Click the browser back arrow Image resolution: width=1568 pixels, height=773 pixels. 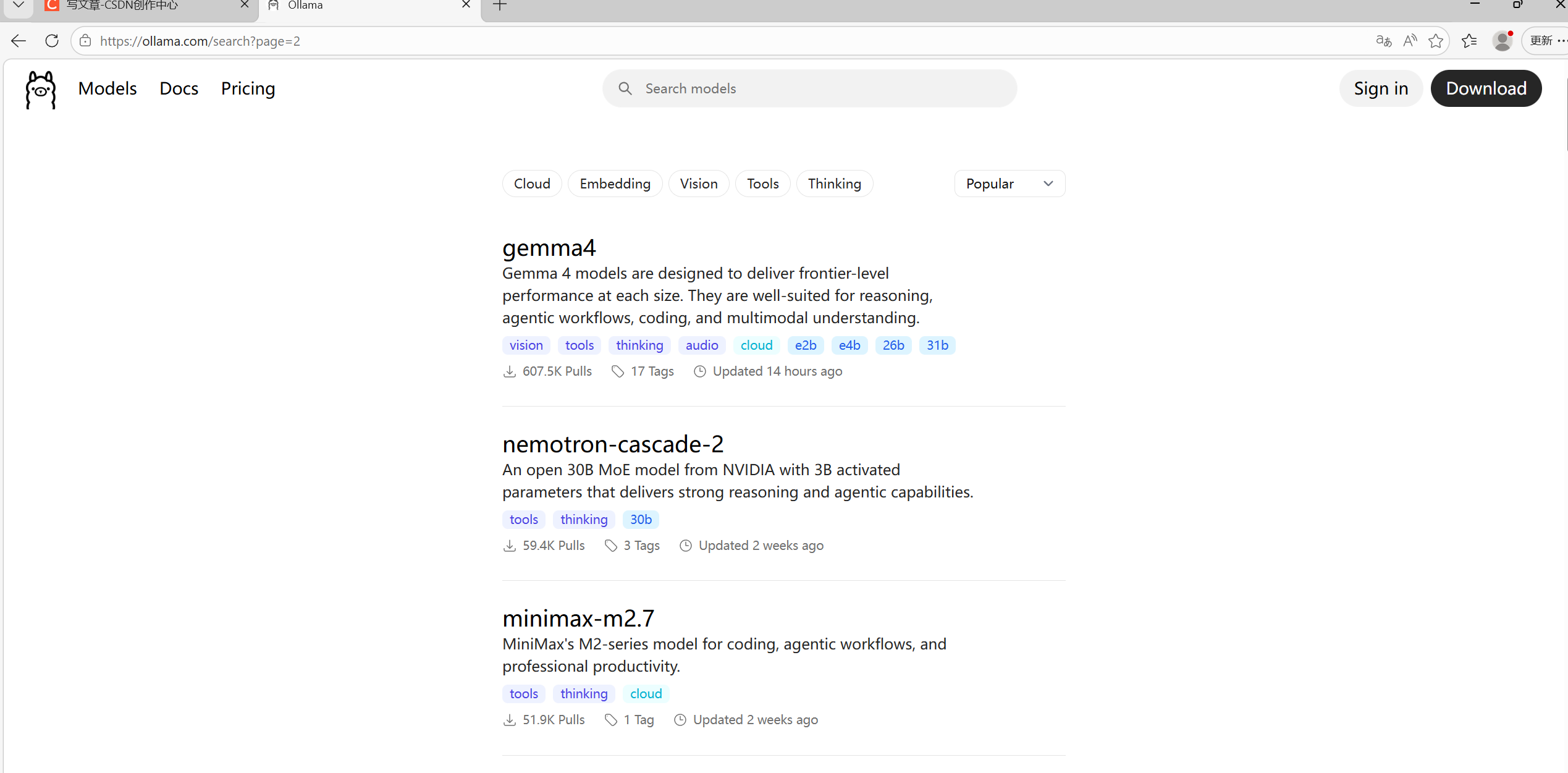pos(19,41)
